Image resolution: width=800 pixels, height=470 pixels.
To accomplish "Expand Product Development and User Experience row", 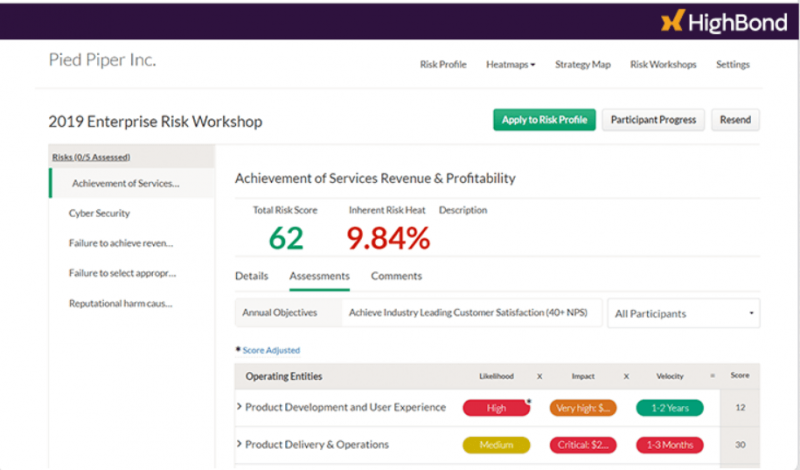I will tap(239, 407).
